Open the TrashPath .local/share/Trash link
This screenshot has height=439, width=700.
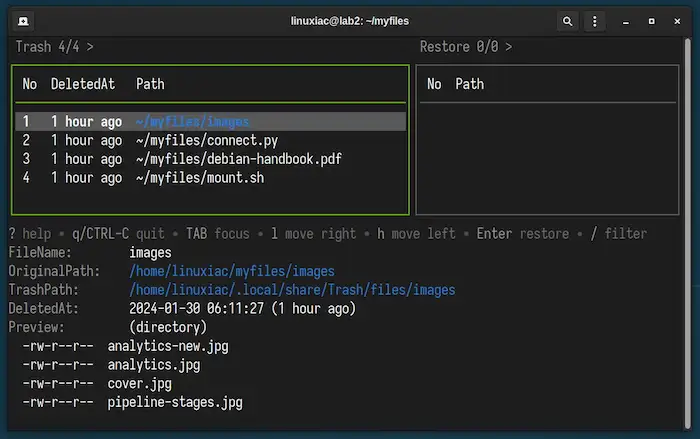pos(292,290)
